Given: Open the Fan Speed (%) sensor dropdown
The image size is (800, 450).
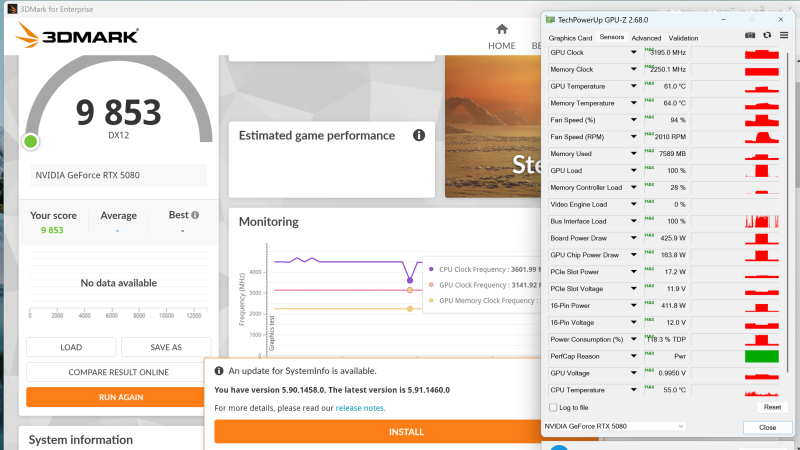Looking at the screenshot, I should click(634, 120).
